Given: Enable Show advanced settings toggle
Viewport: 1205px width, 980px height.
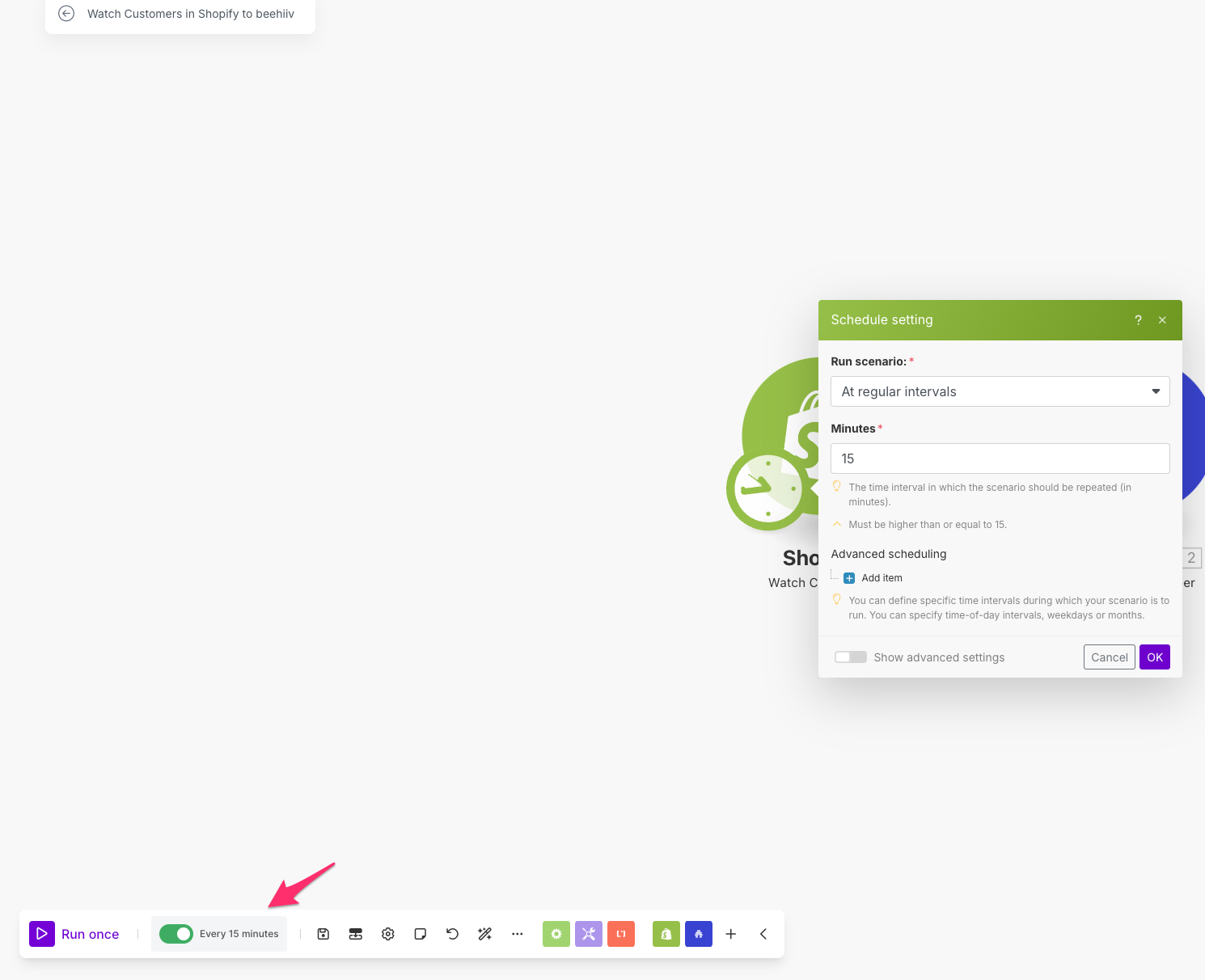Looking at the screenshot, I should [851, 657].
